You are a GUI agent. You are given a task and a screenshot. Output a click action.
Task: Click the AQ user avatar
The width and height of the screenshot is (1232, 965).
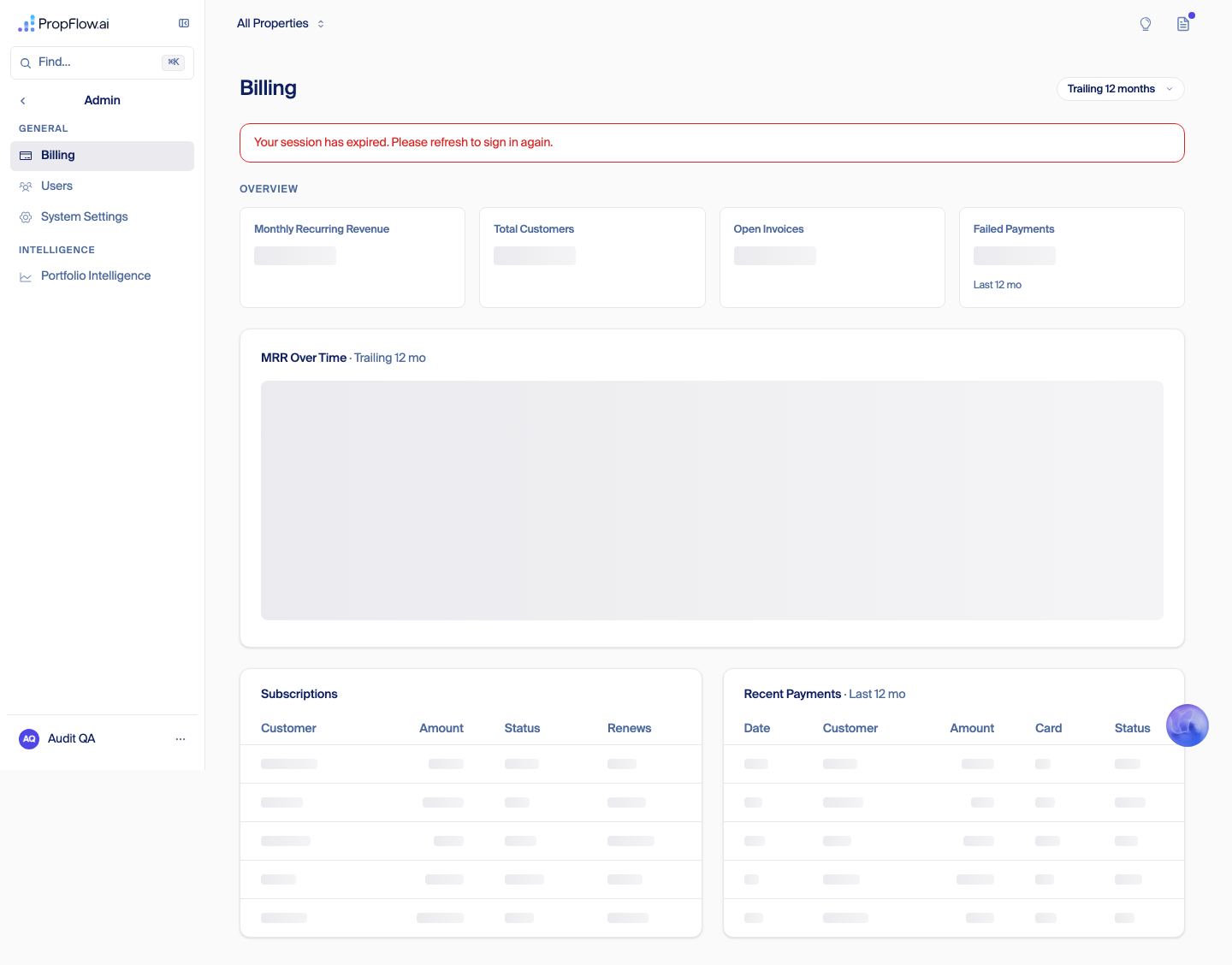coord(29,739)
